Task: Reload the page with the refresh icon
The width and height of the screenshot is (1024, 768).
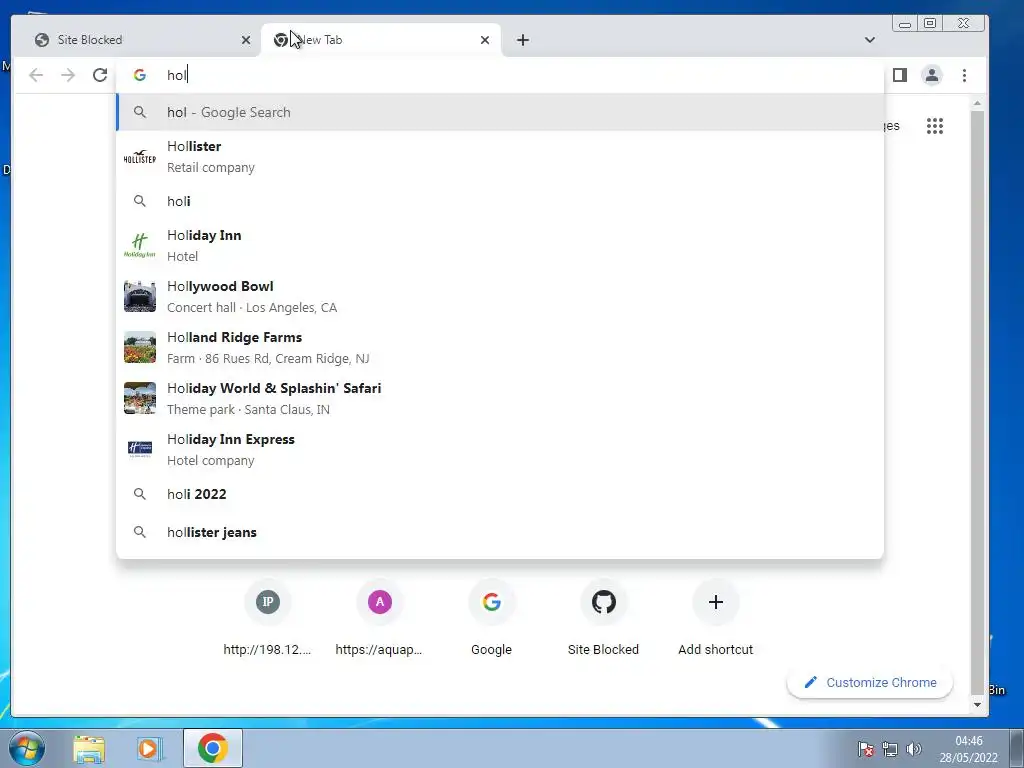Action: (100, 75)
